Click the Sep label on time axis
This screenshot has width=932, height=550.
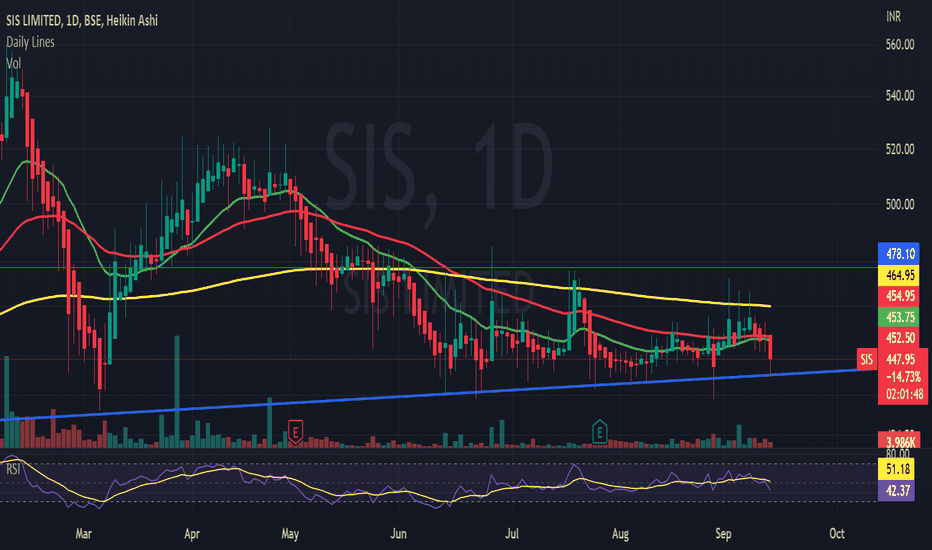(723, 533)
